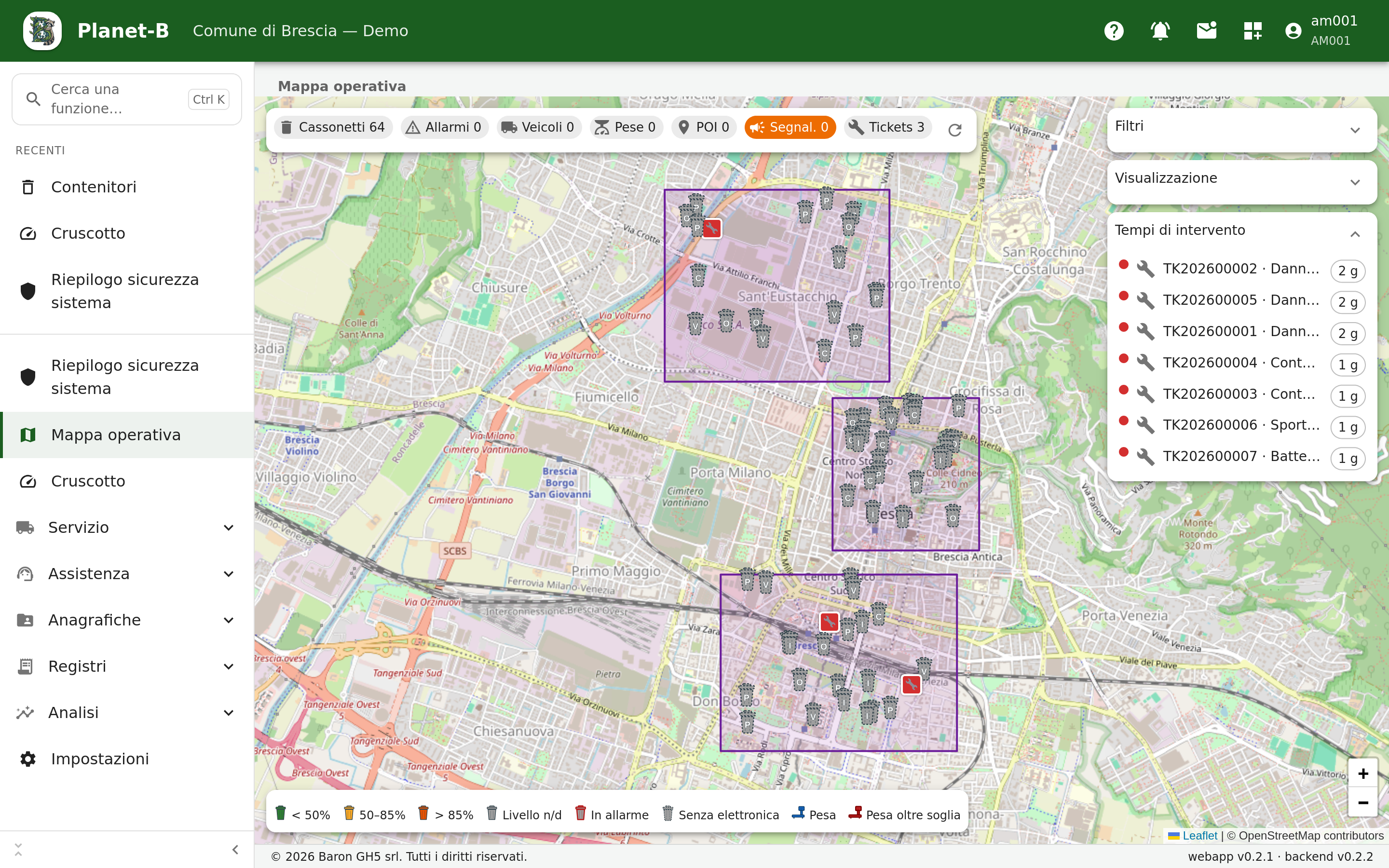Screen dimensions: 1389x868
Task: Zoom in the map with plus button
Action: click(x=1362, y=773)
